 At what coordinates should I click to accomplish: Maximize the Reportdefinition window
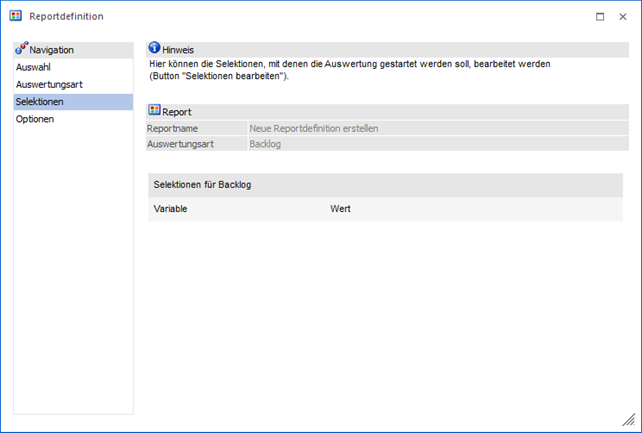pyautogui.click(x=599, y=17)
